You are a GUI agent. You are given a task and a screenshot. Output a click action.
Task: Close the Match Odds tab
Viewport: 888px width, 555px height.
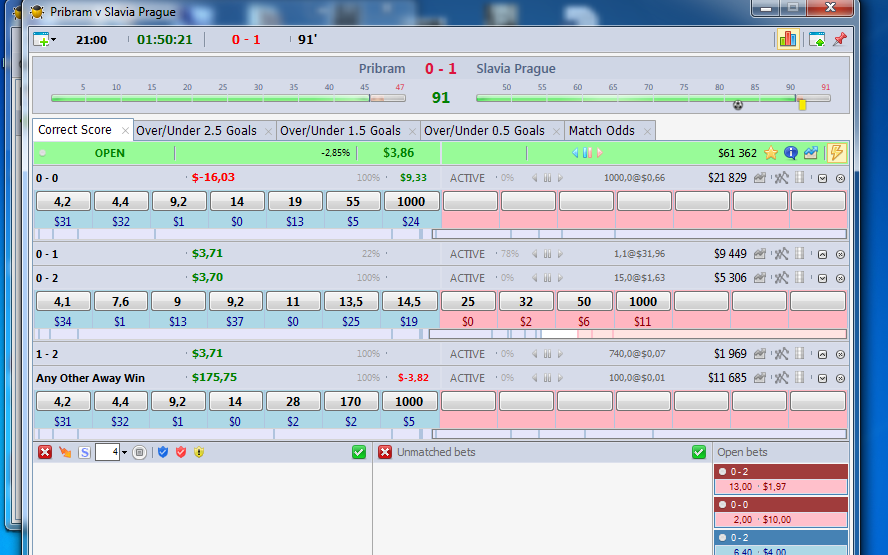click(x=647, y=131)
